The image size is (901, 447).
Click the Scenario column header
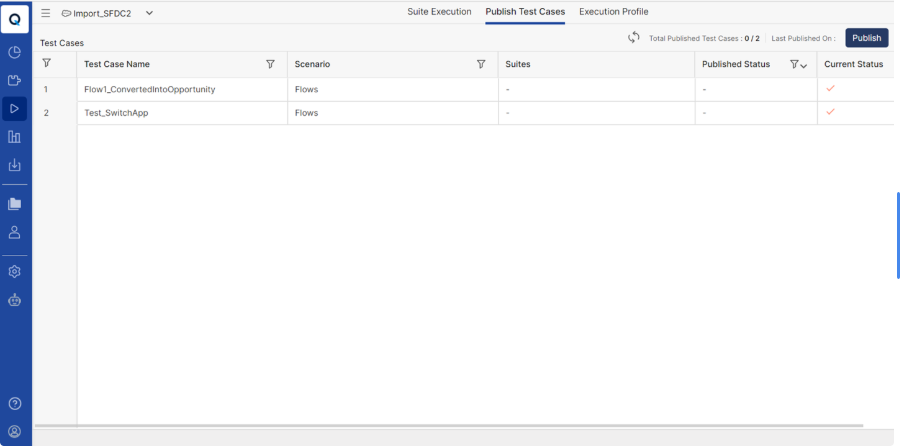tap(312, 64)
